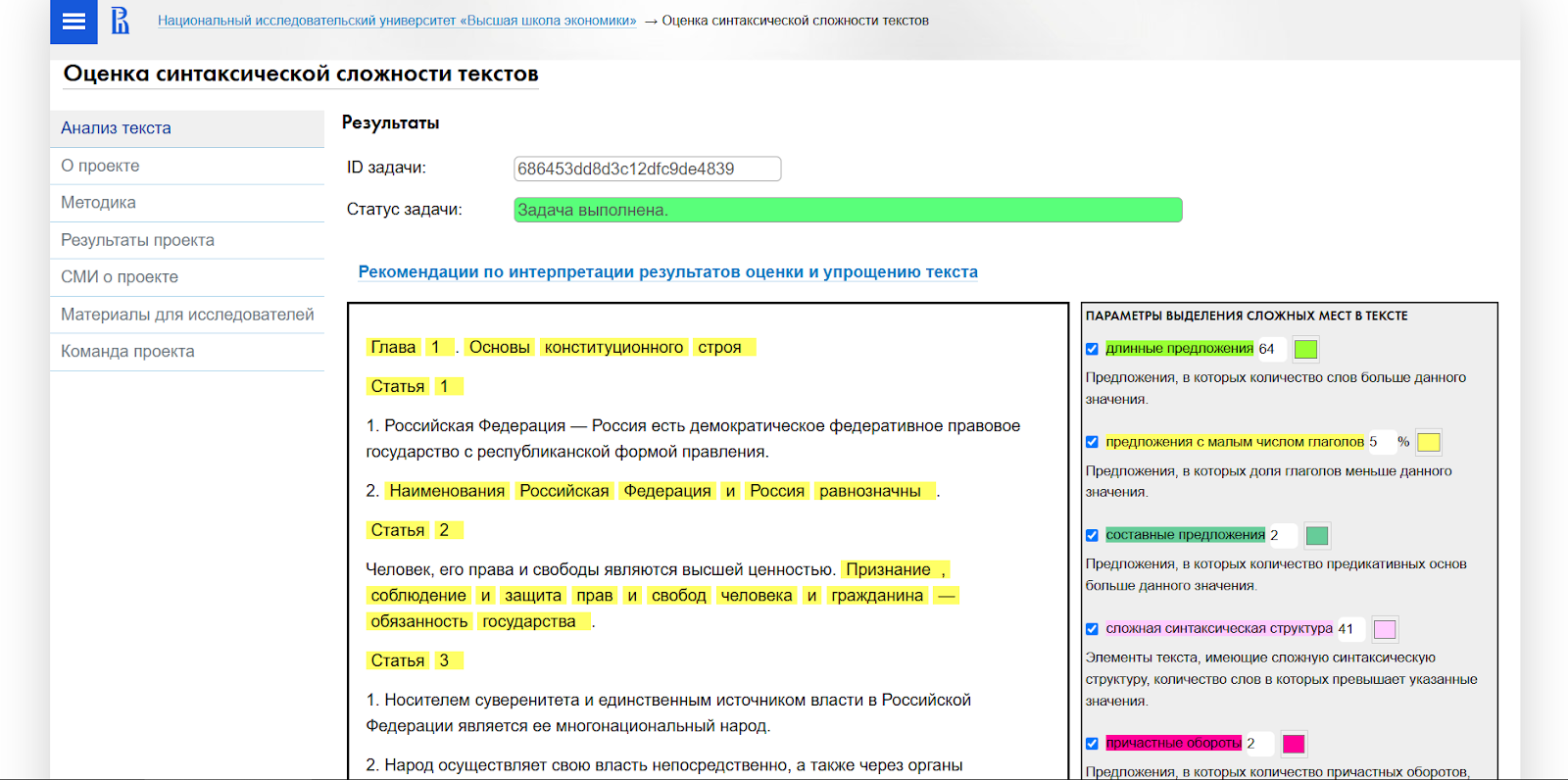The width and height of the screenshot is (1568, 780).
Task: Toggle the сложная синтаксическая структура checkbox
Action: (x=1092, y=629)
